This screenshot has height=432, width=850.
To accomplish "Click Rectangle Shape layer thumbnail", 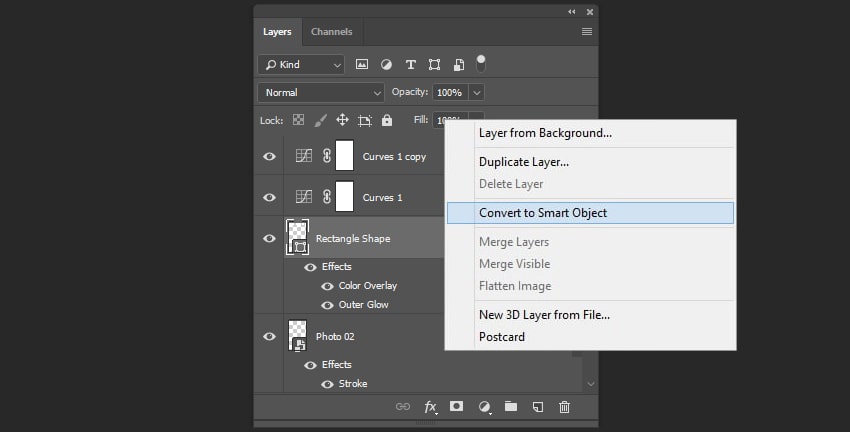I will coord(298,237).
